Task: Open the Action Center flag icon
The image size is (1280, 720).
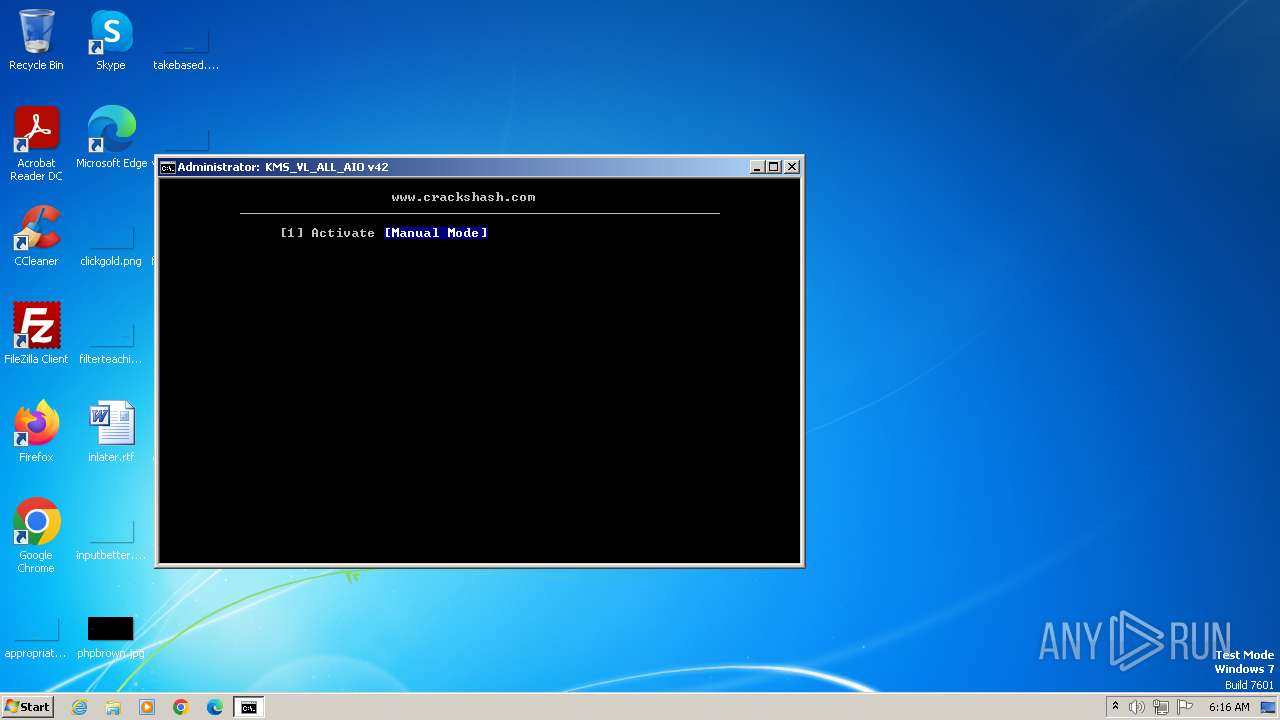Action: click(1185, 707)
